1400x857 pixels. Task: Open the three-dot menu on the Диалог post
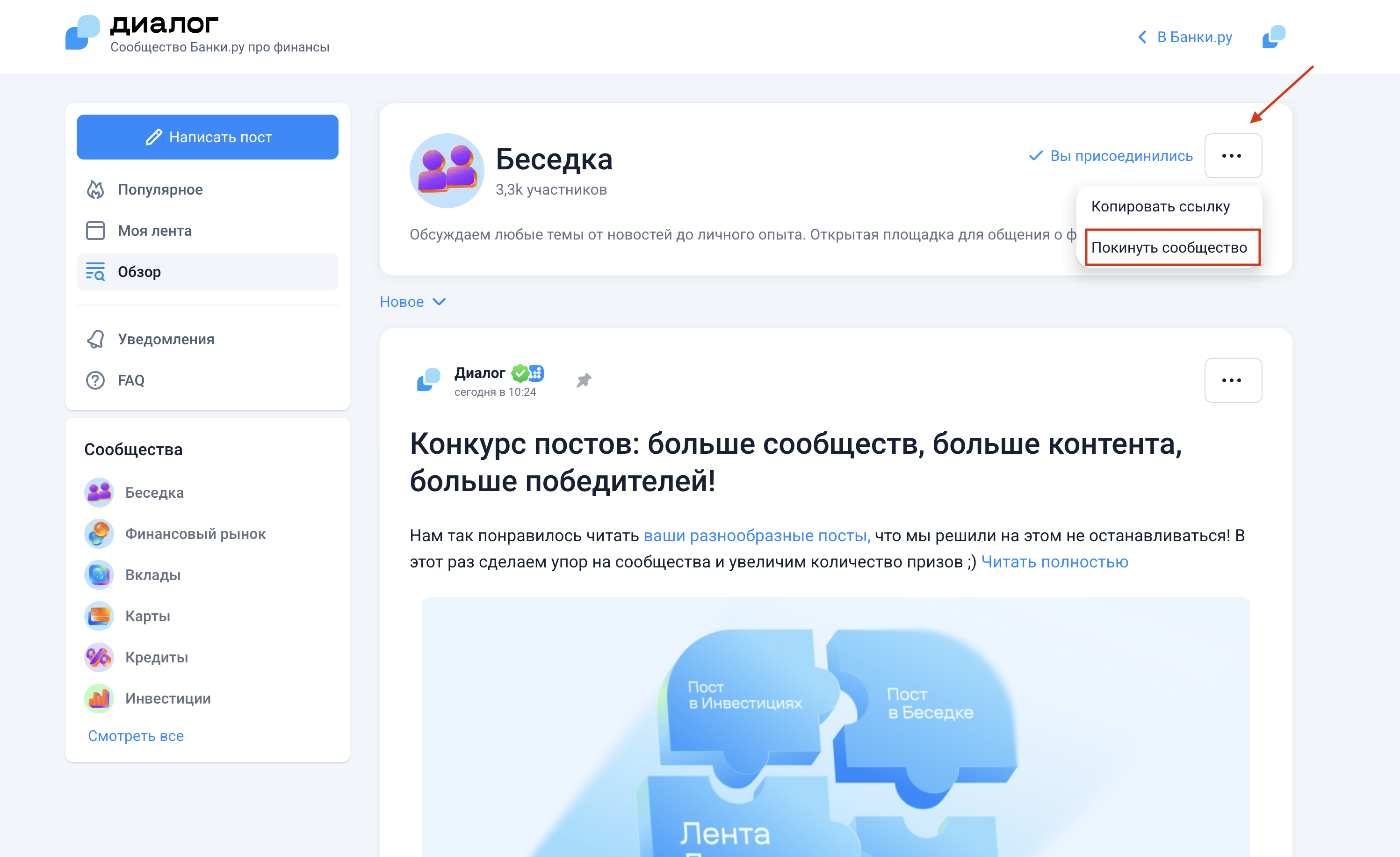click(1233, 380)
